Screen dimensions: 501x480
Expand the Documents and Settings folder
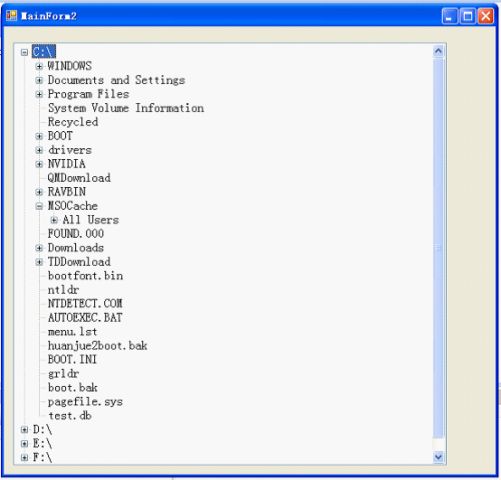click(x=39, y=80)
